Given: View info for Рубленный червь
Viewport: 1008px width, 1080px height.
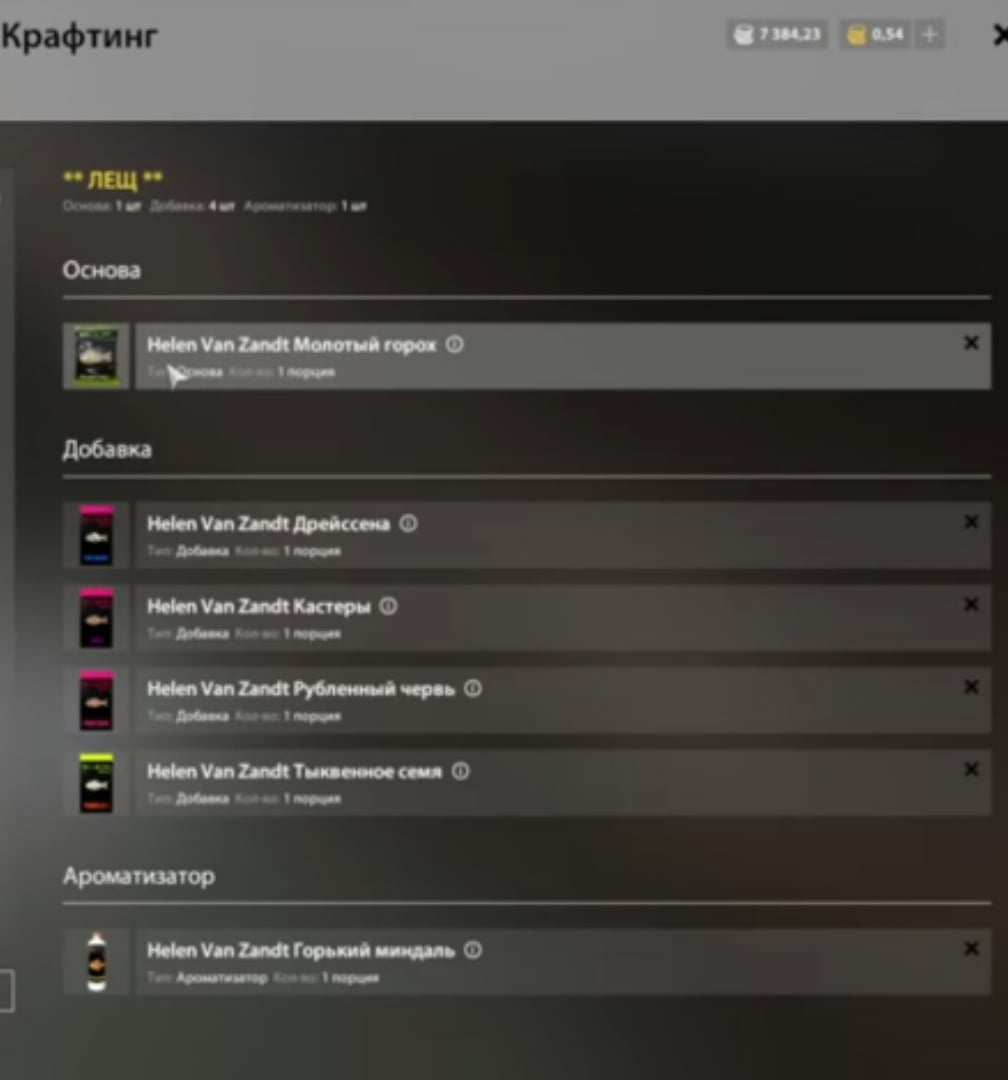Looking at the screenshot, I should pyautogui.click(x=473, y=688).
